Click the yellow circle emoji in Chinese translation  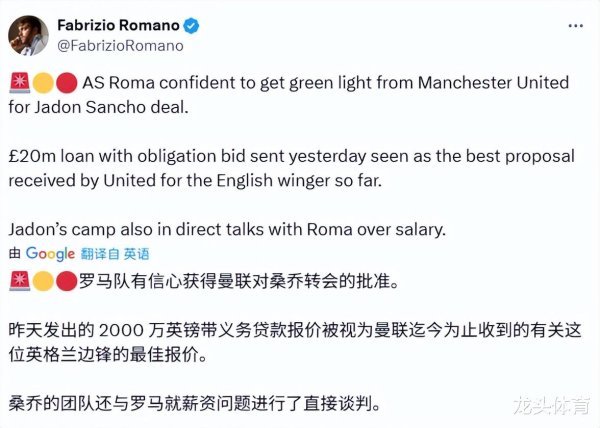pyautogui.click(x=43, y=281)
